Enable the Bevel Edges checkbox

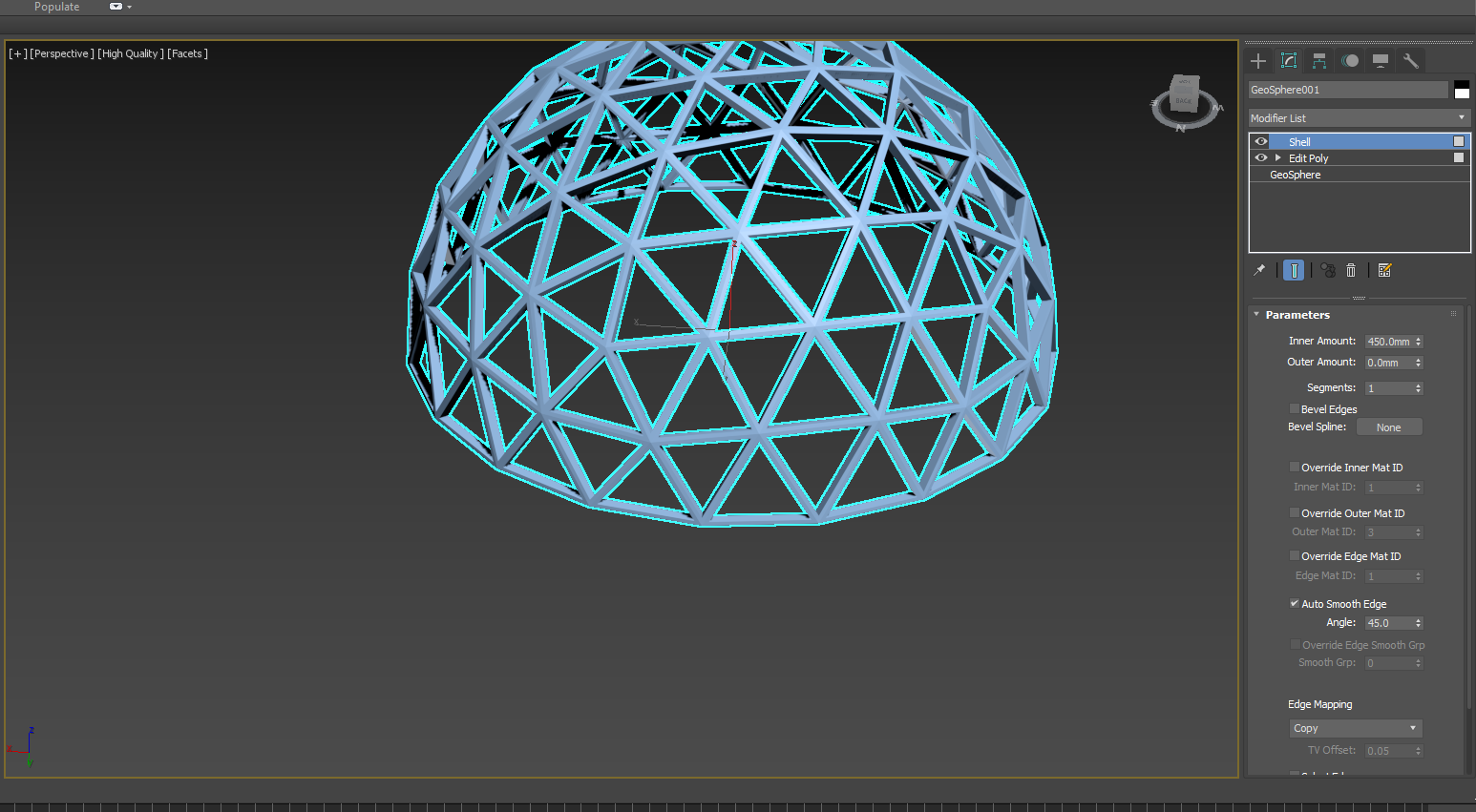[x=1294, y=408]
